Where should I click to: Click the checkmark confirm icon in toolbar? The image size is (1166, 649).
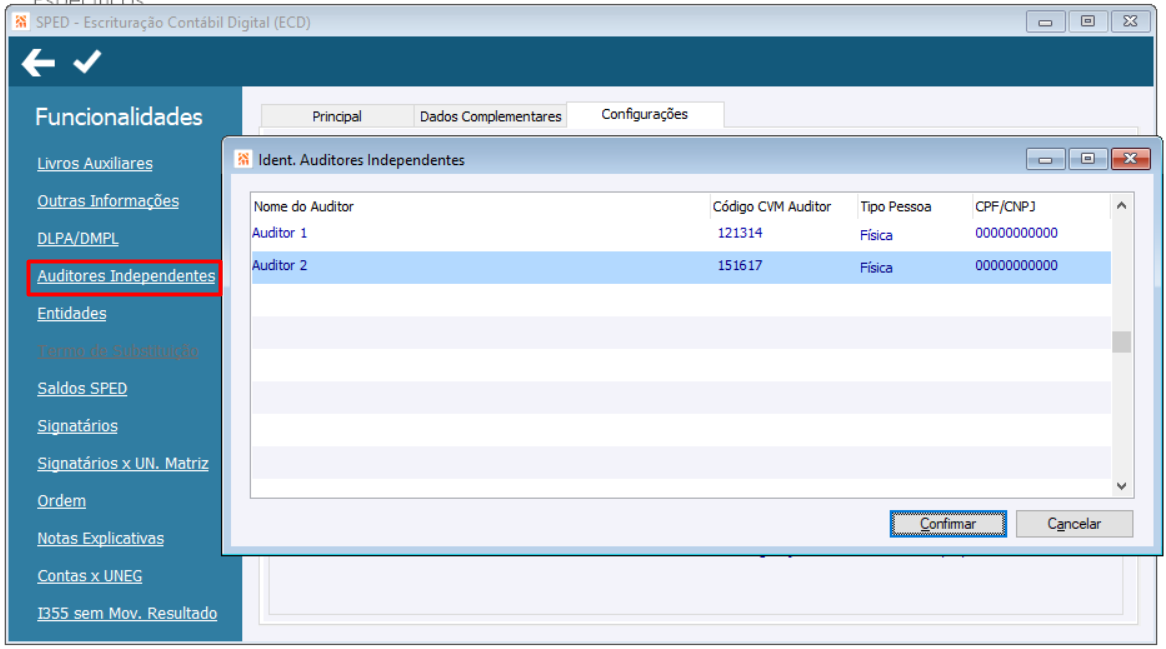coord(87,62)
